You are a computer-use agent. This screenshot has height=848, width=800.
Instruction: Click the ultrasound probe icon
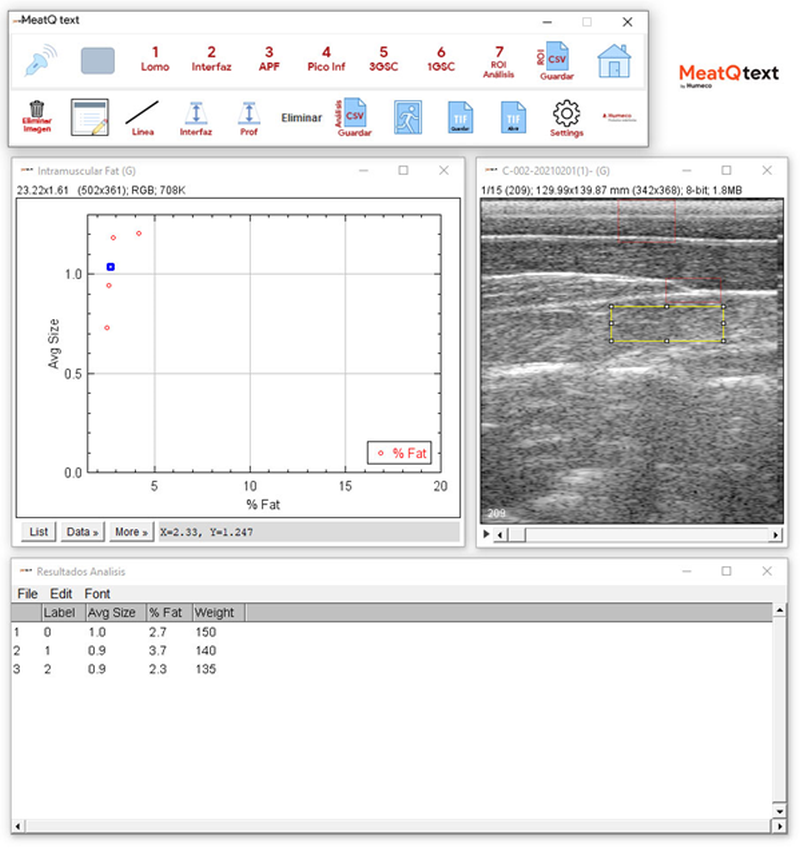41,60
